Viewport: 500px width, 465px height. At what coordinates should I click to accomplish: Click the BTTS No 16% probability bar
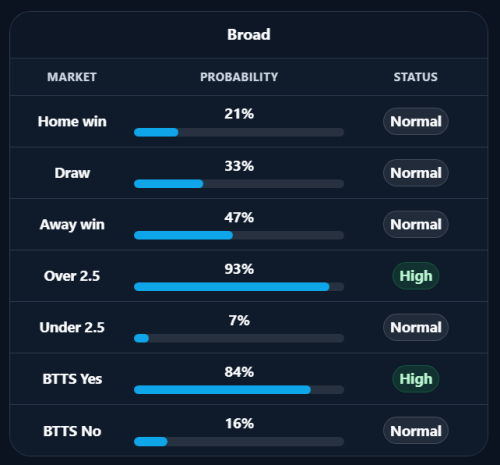tap(239, 442)
